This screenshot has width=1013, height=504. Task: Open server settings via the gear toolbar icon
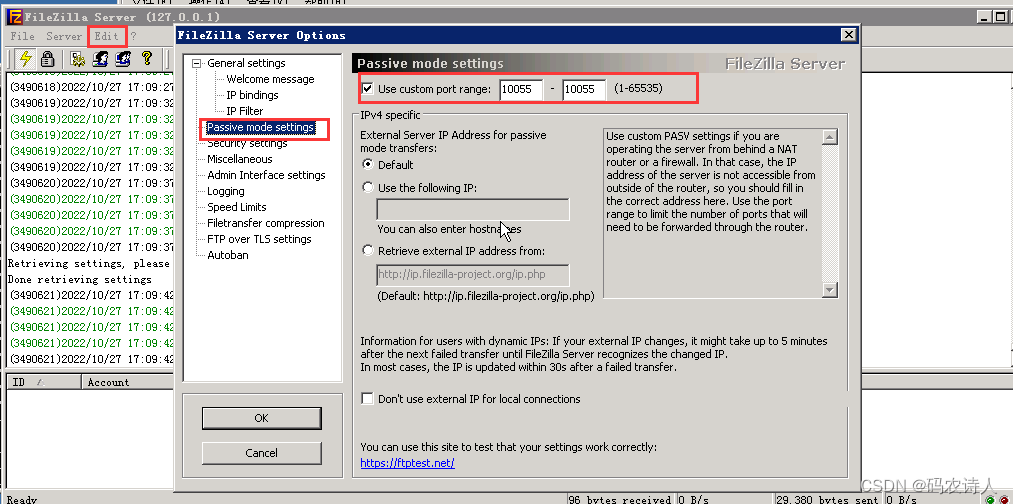78,59
